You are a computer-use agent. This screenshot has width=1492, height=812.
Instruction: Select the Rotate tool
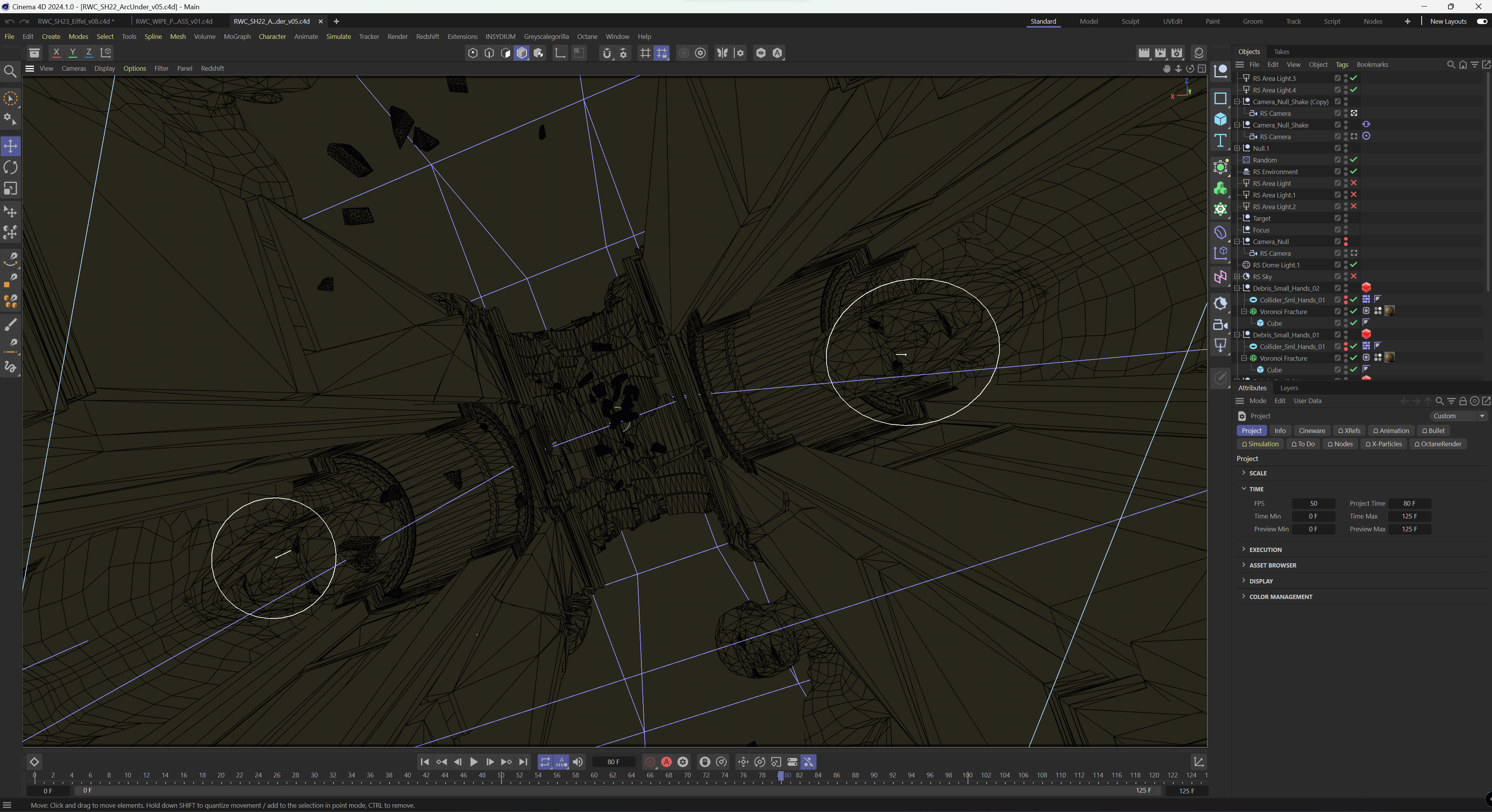pyautogui.click(x=10, y=168)
